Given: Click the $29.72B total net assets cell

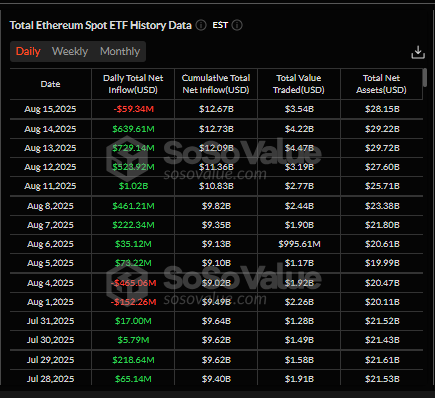Looking at the screenshot, I should (x=382, y=148).
